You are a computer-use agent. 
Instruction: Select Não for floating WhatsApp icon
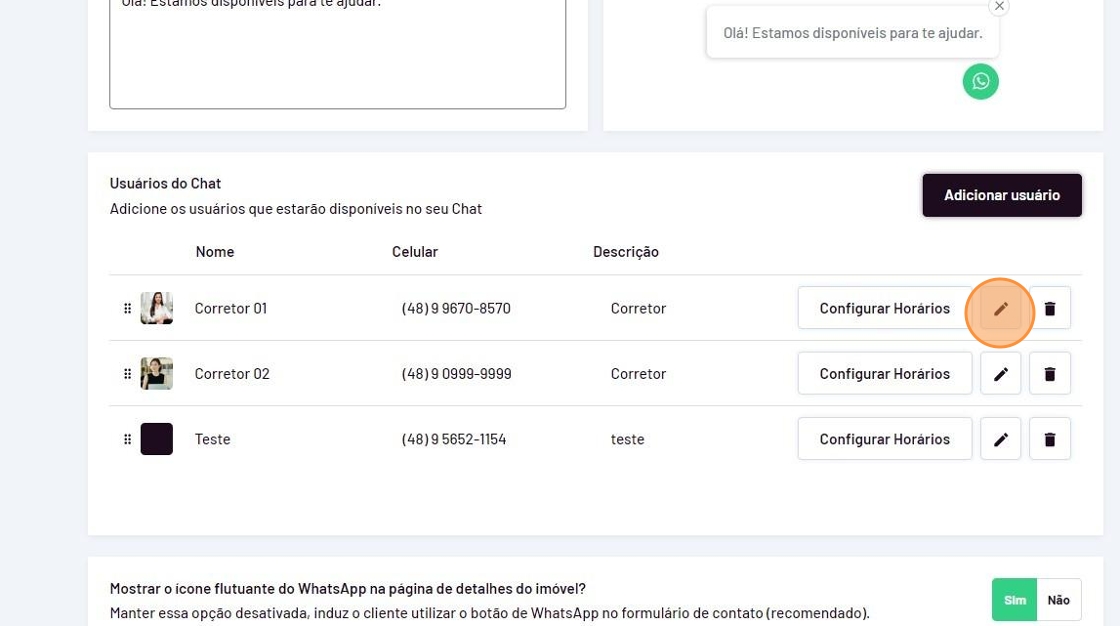(1058, 600)
